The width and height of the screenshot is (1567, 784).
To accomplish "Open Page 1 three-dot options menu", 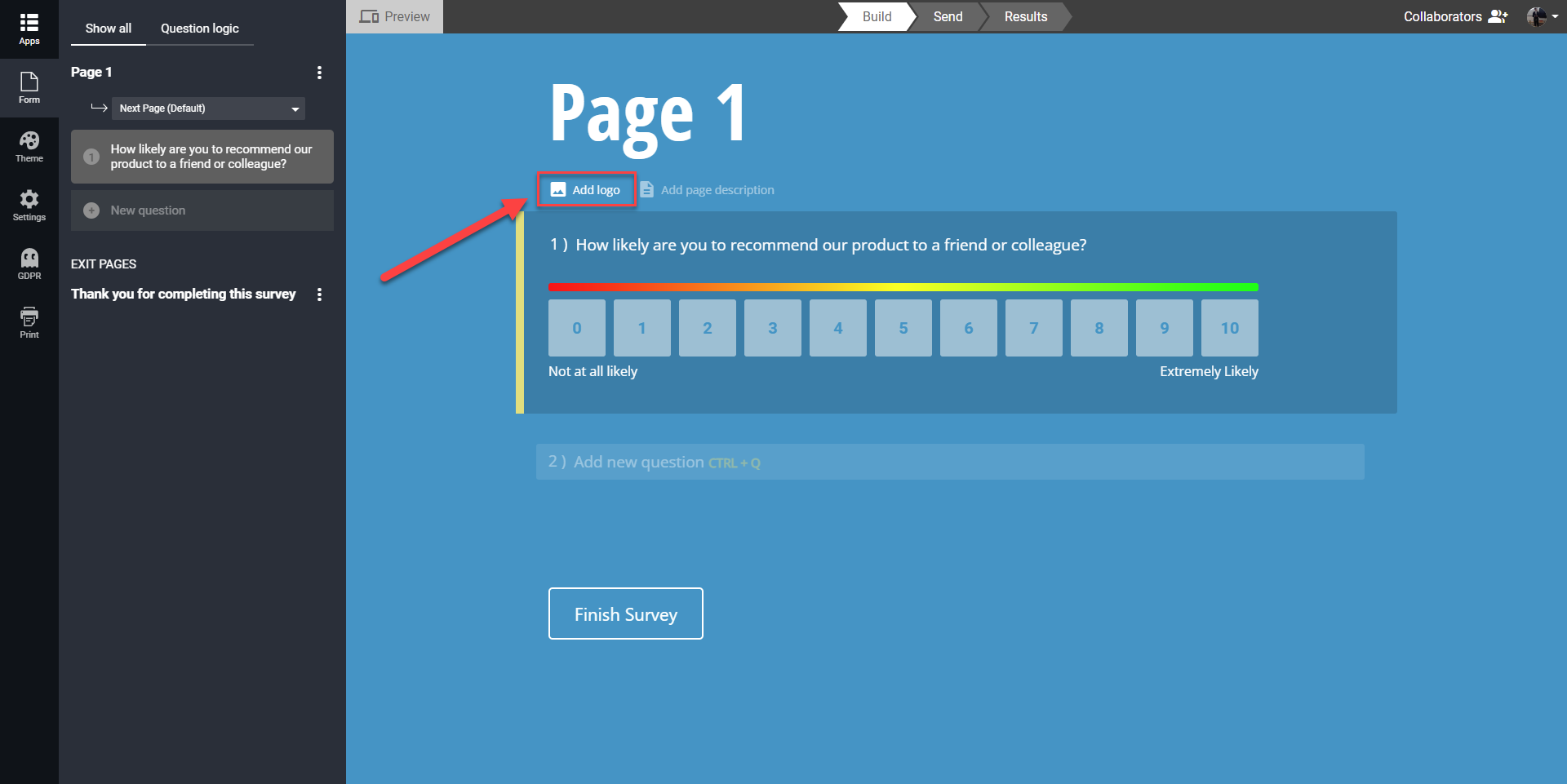I will [319, 73].
